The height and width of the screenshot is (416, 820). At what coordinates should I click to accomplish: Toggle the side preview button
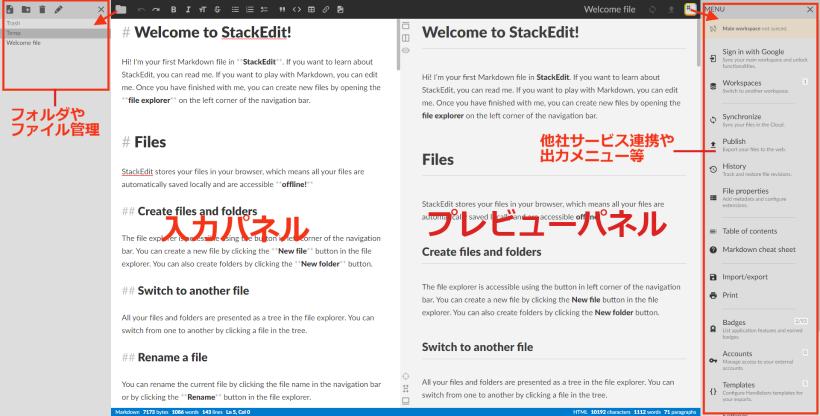coord(406,38)
